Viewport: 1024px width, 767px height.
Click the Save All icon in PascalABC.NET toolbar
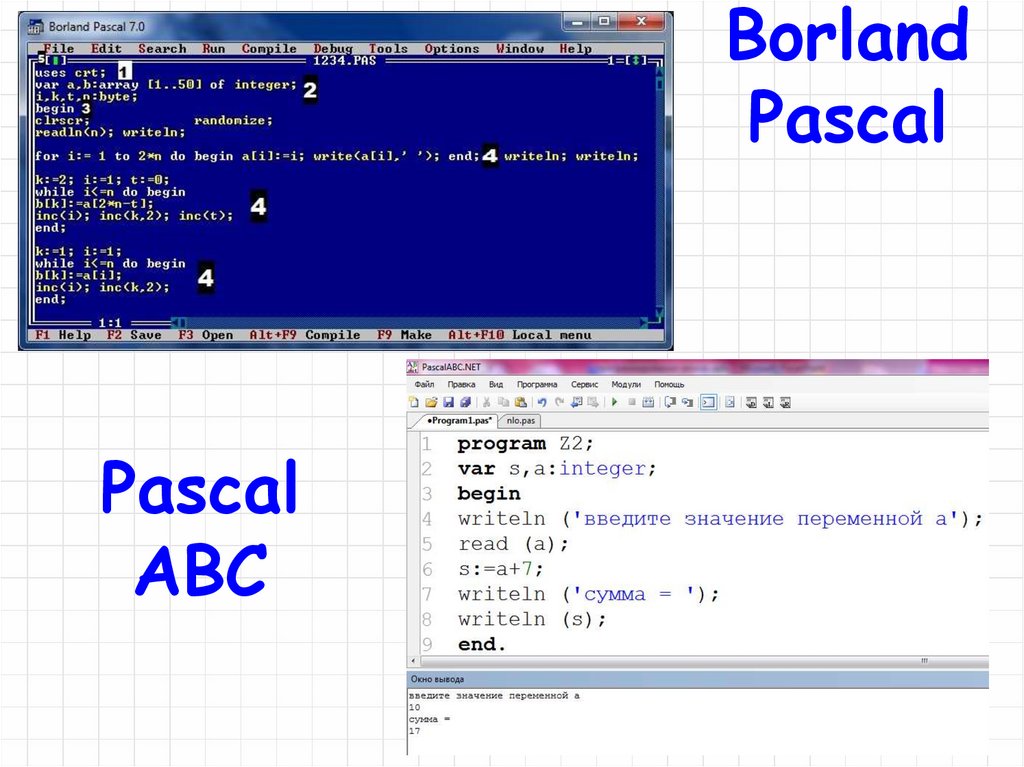[466, 402]
